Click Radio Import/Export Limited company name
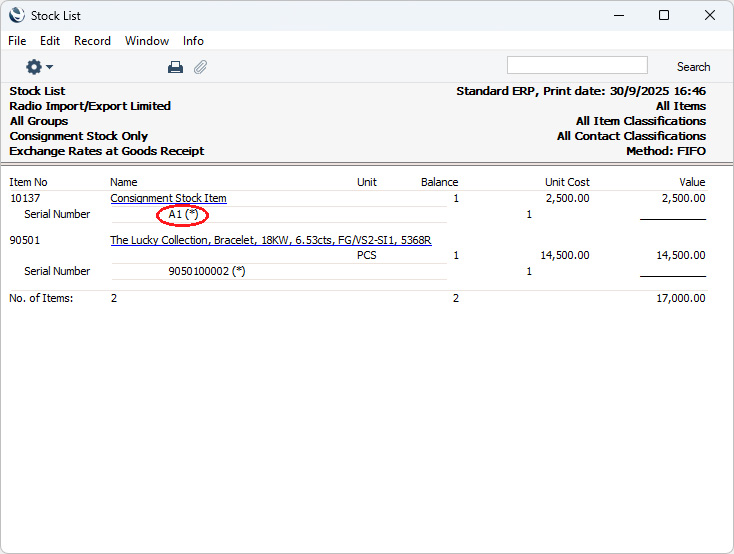The height and width of the screenshot is (554, 734). (90, 106)
